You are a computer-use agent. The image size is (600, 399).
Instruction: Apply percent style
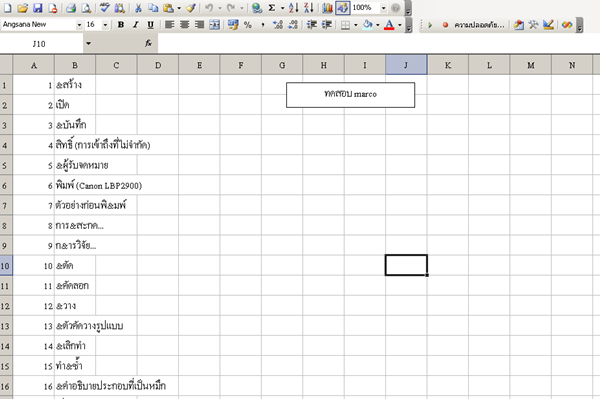(248, 25)
